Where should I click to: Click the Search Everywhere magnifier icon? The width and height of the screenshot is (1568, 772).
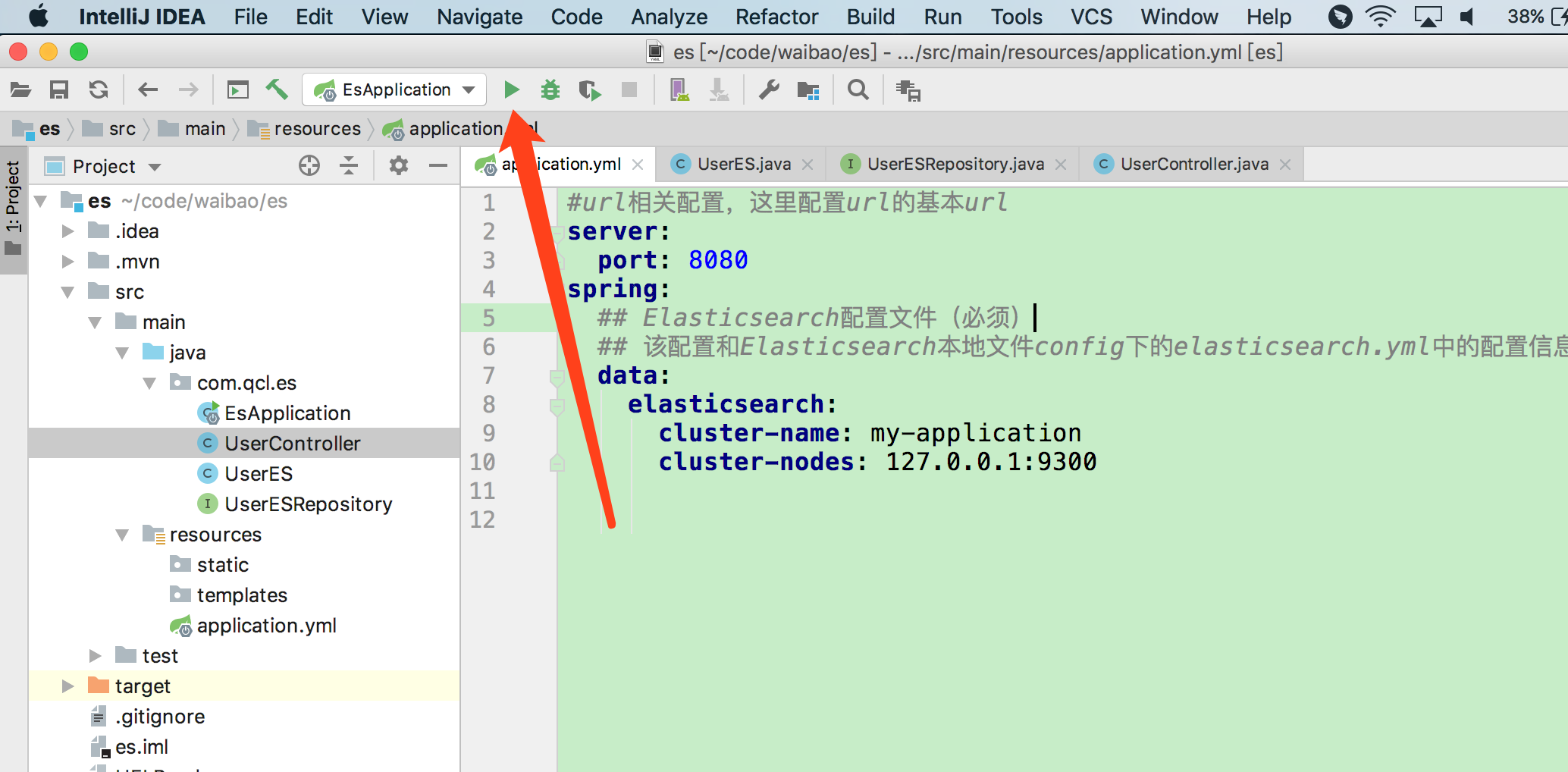pos(858,90)
